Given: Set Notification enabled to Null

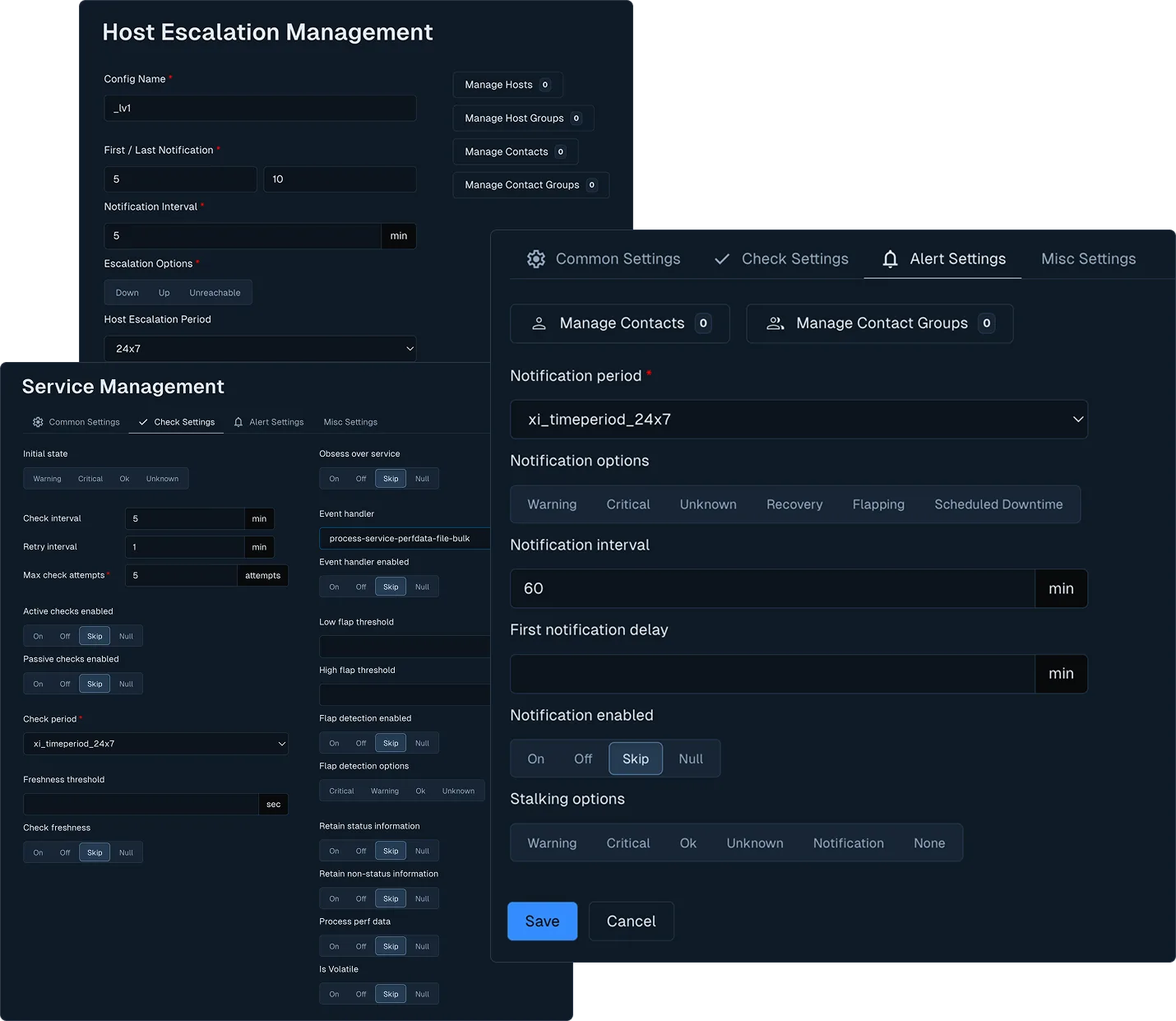Looking at the screenshot, I should pos(691,759).
